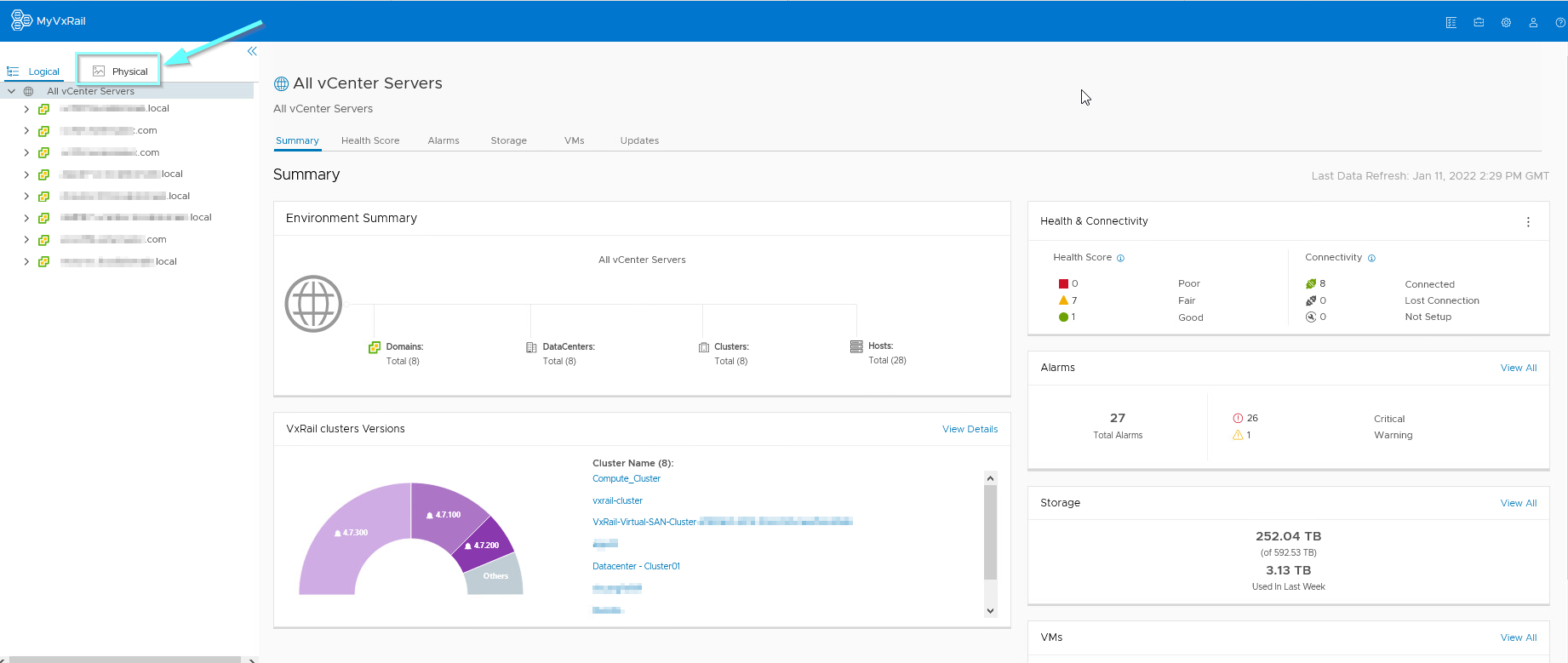Click View All in Storage card
This screenshot has height=663, width=1568.
pyautogui.click(x=1519, y=503)
